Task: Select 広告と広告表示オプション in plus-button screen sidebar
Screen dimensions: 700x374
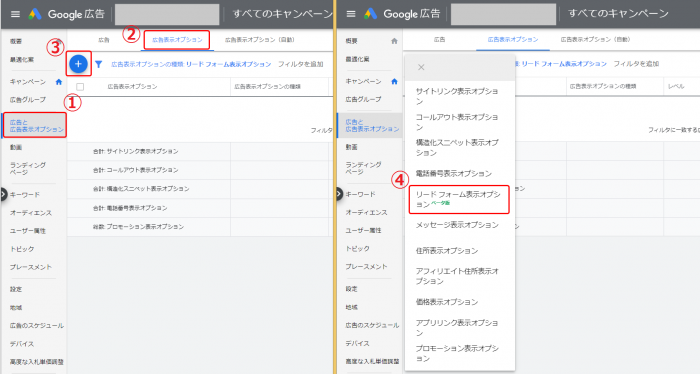Action: [x=34, y=125]
